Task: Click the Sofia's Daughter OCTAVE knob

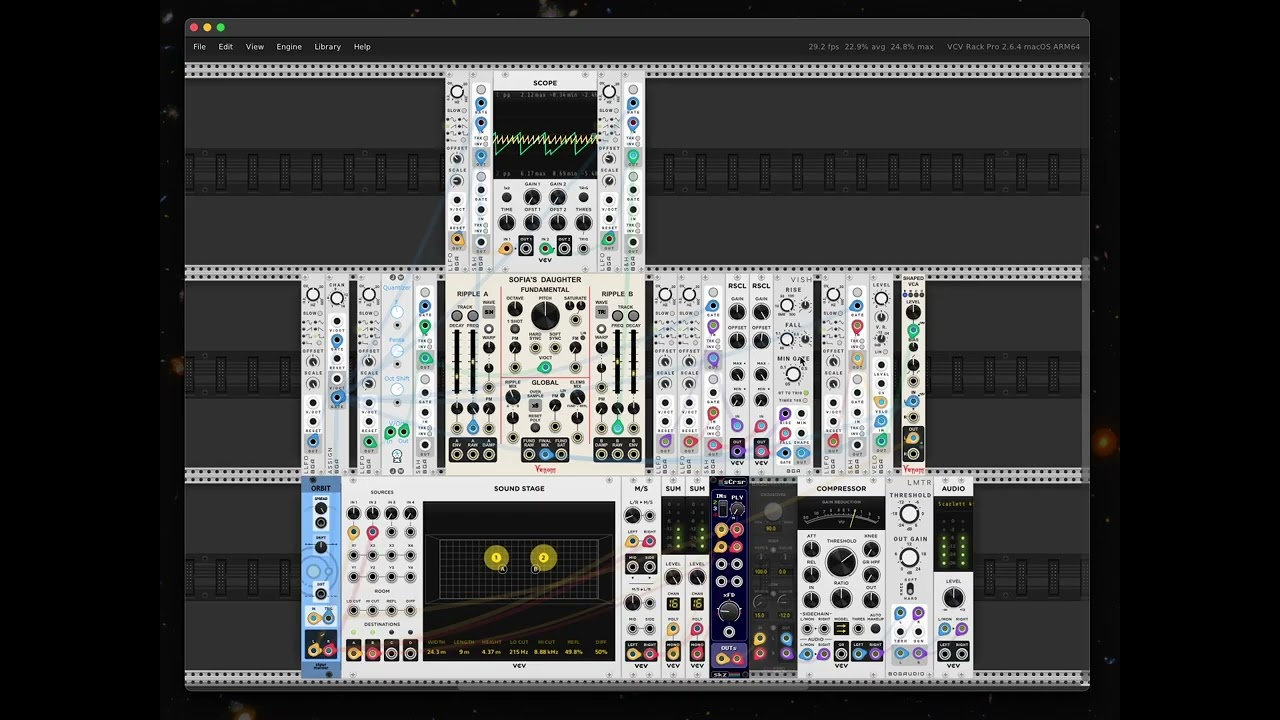Action: pos(515,309)
